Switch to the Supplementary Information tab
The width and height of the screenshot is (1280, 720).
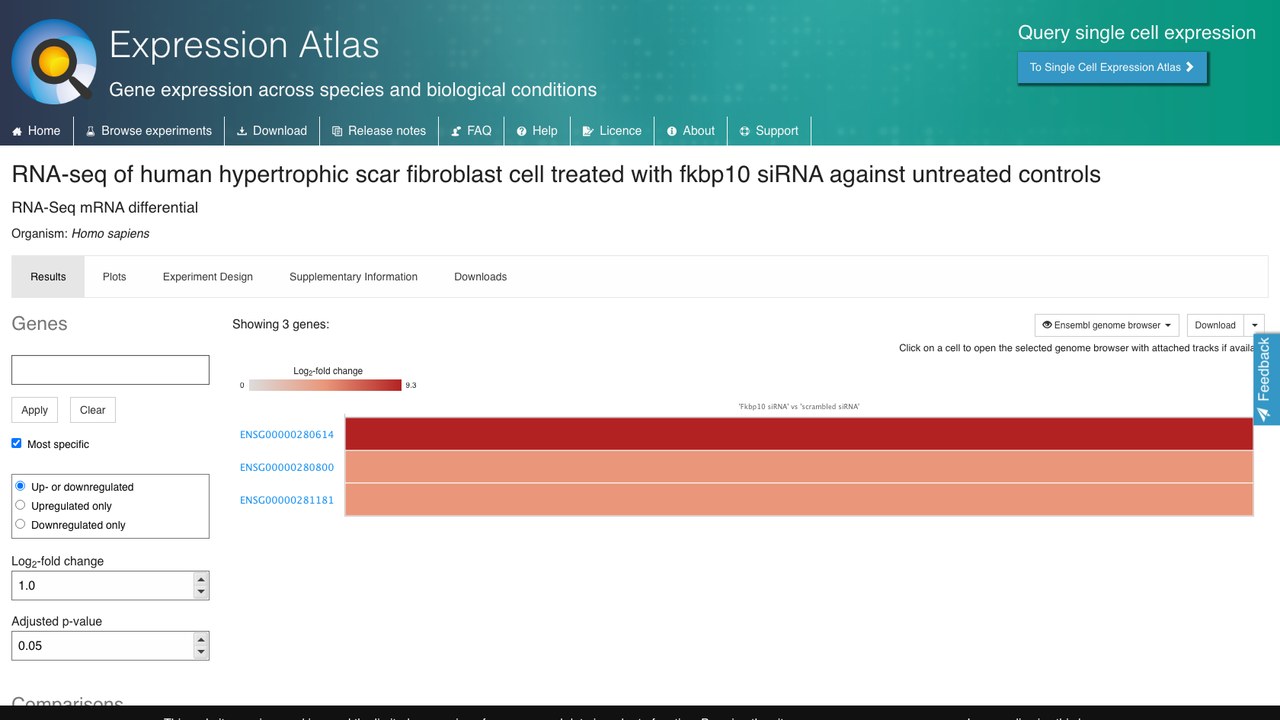[x=353, y=277]
